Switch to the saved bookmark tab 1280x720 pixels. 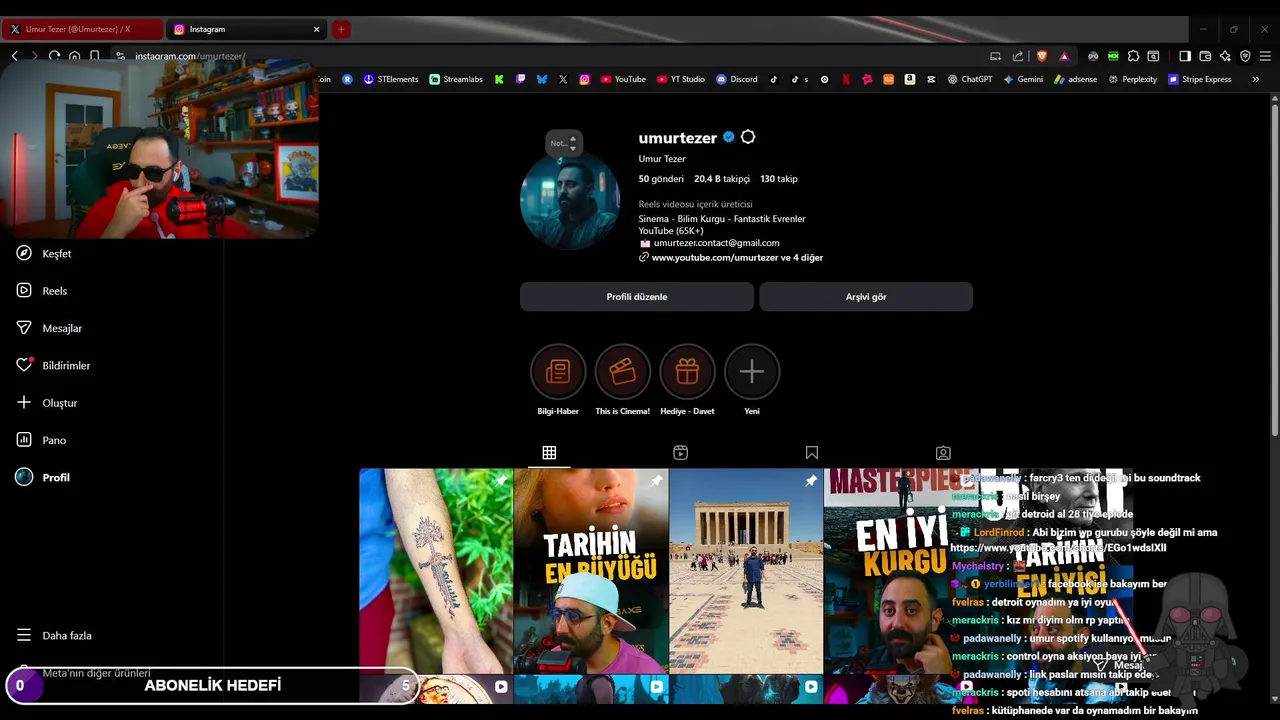812,453
